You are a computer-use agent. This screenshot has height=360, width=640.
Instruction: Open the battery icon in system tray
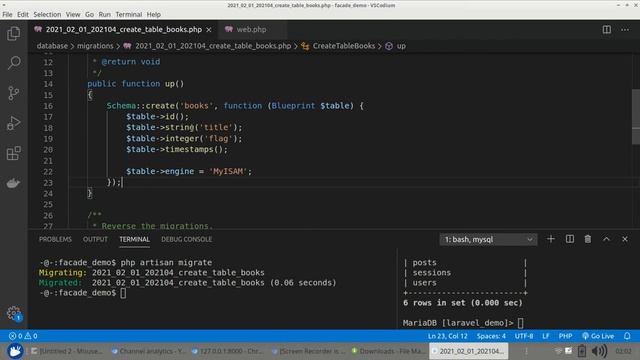[x=582, y=351]
